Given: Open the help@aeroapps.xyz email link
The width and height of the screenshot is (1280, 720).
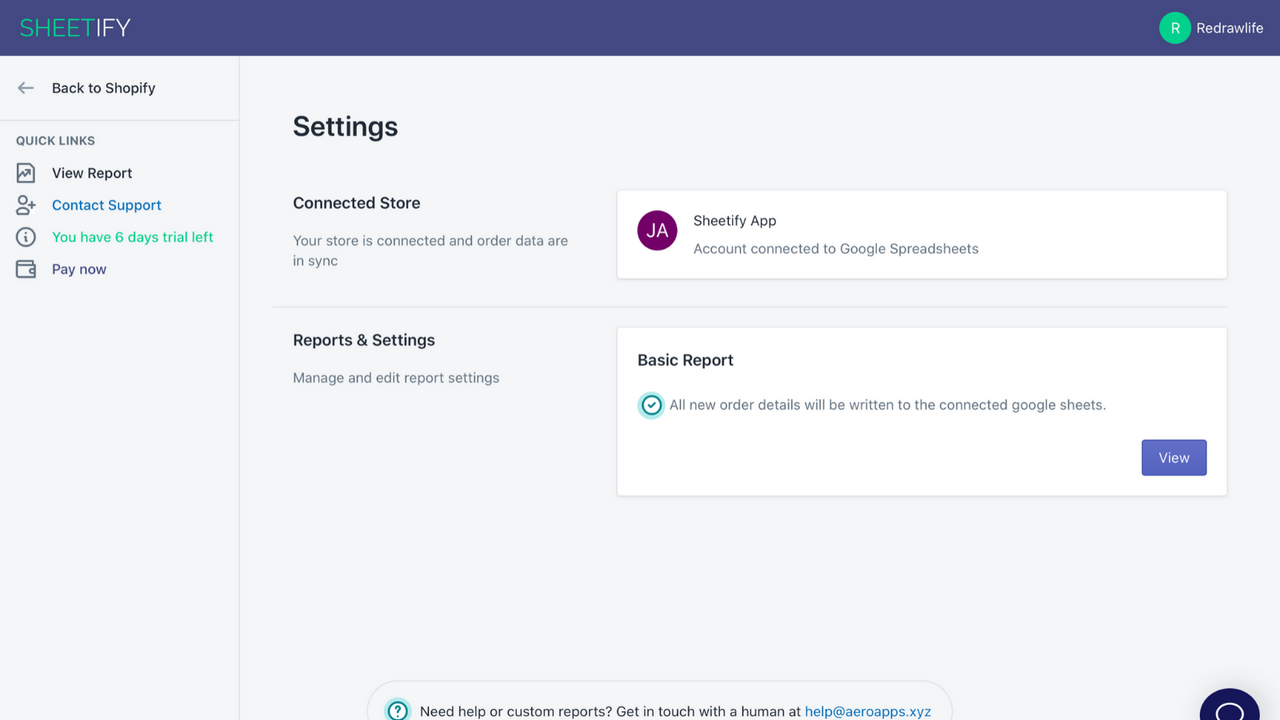Looking at the screenshot, I should point(868,711).
